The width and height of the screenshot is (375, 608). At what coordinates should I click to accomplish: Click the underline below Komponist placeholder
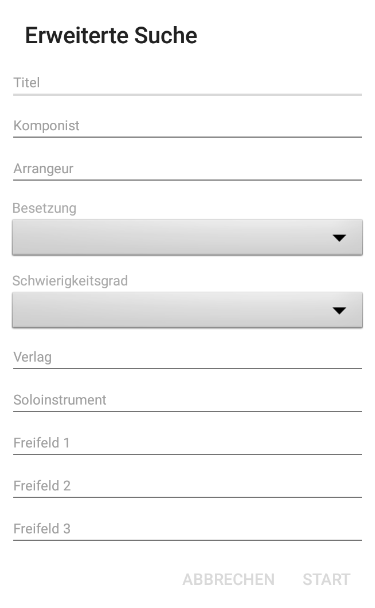pyautogui.click(x=187, y=137)
